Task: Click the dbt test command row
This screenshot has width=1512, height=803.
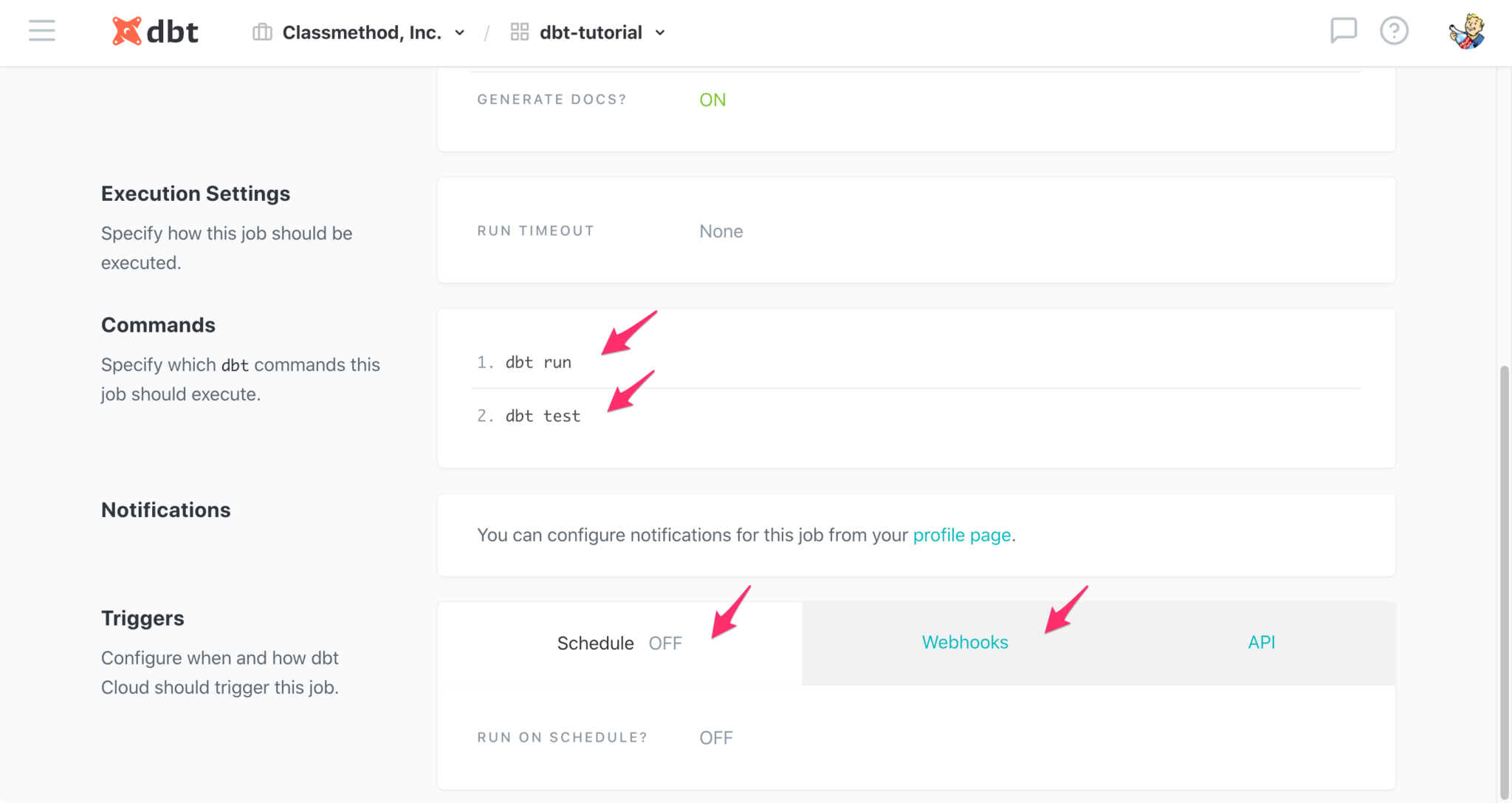Action: point(543,416)
